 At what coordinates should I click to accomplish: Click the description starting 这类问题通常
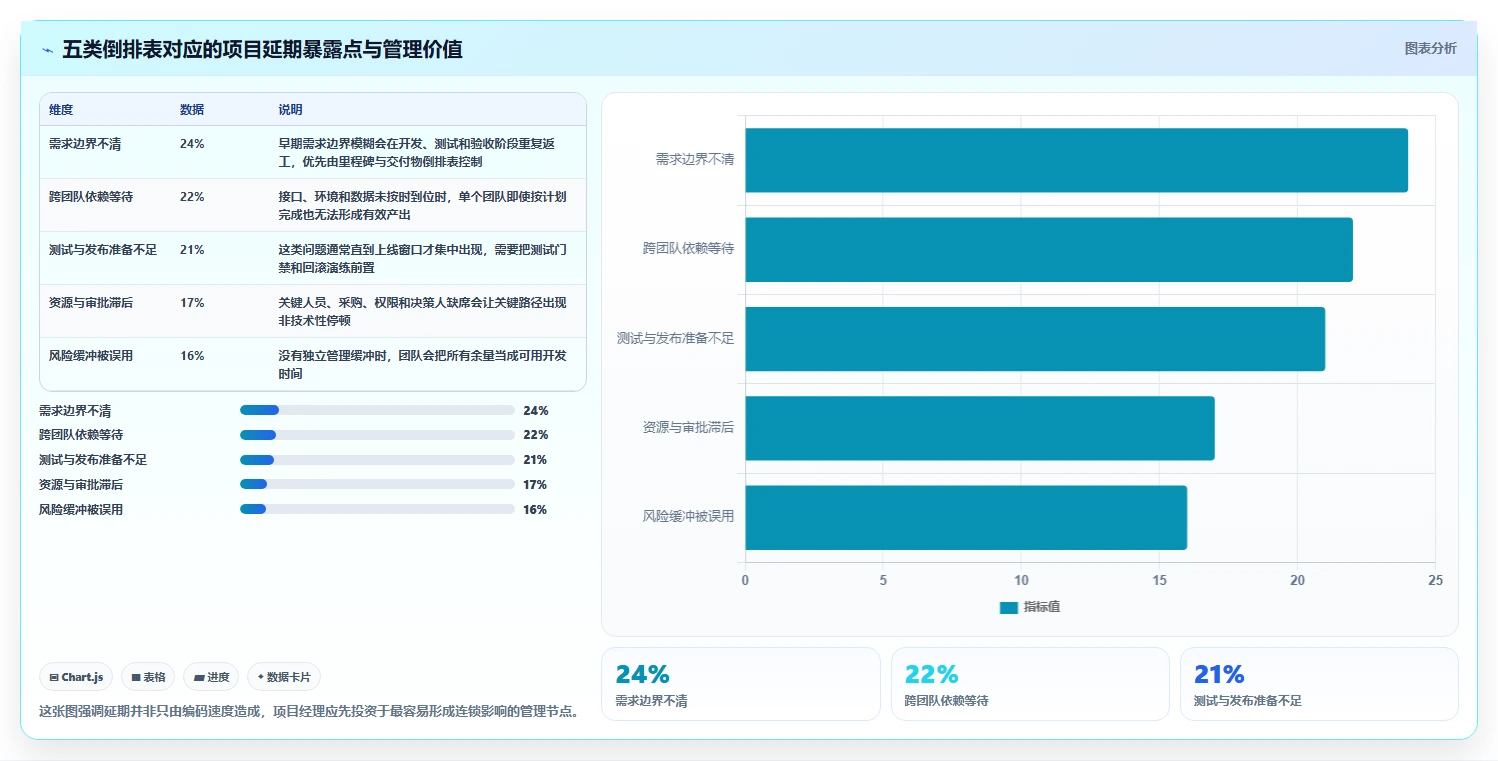pyautogui.click(x=423, y=259)
